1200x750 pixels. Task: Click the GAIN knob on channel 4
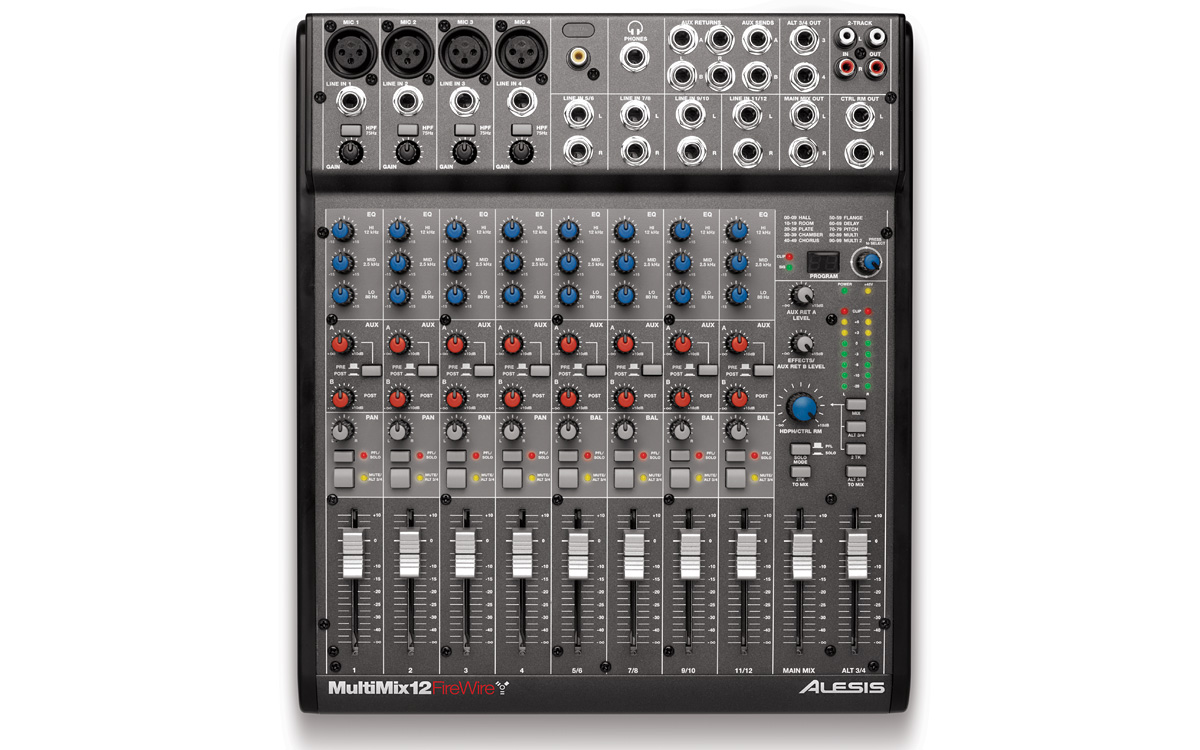tap(520, 153)
